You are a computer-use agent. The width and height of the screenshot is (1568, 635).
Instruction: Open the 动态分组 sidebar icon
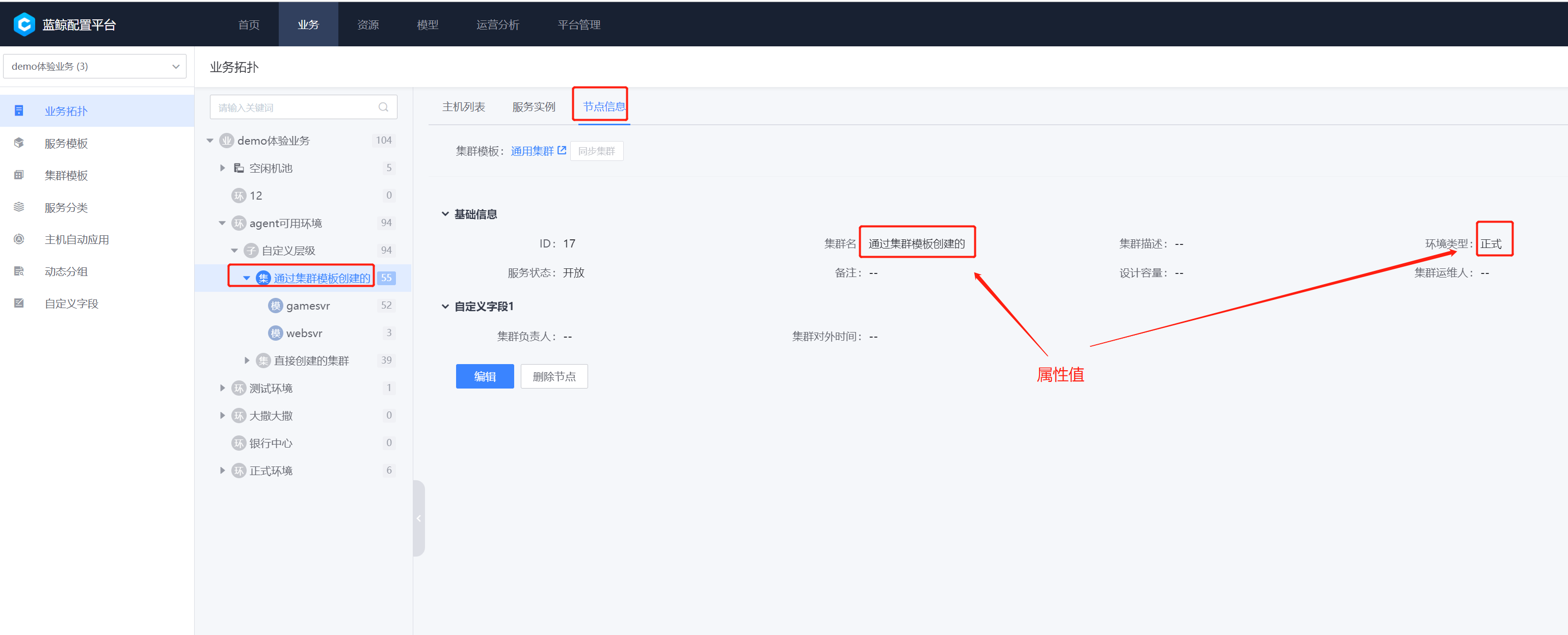click(x=19, y=271)
